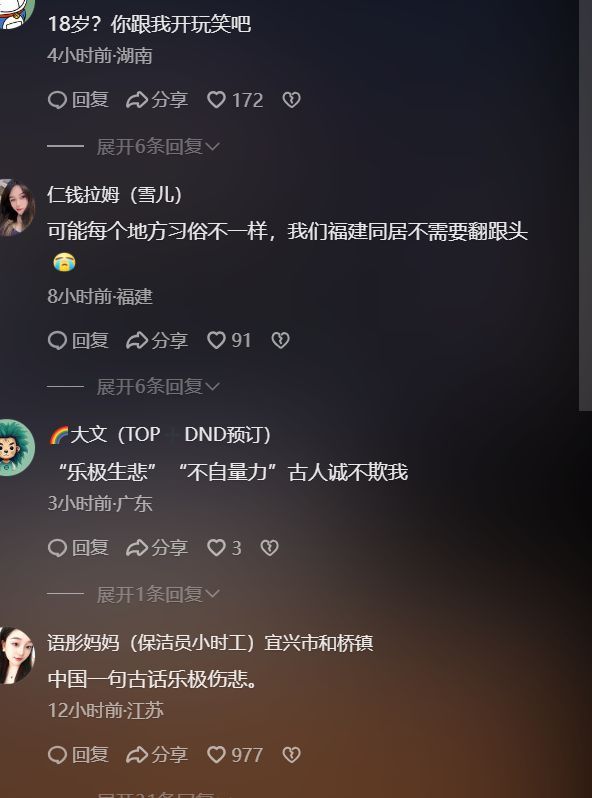Open 大文's lion avatar

pyautogui.click(x=16, y=448)
